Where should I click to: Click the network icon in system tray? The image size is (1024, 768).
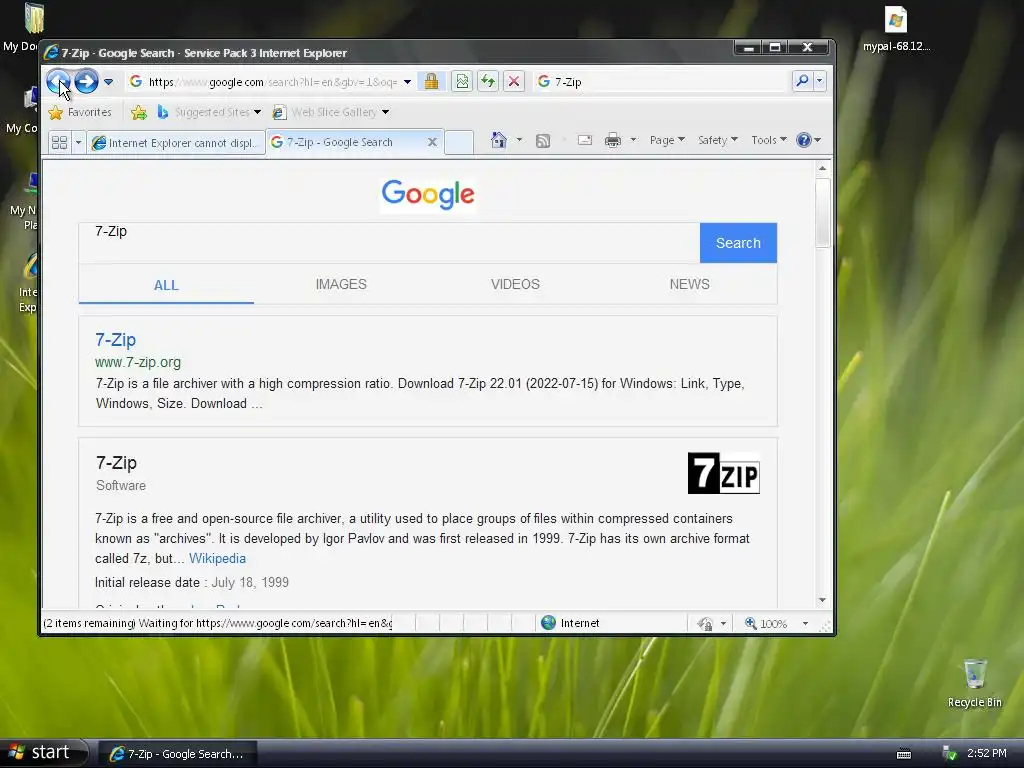[949, 754]
